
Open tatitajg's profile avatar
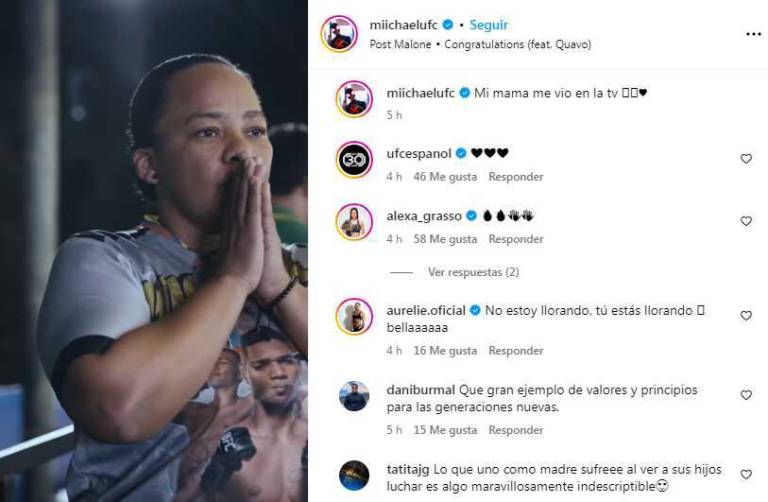(x=354, y=475)
